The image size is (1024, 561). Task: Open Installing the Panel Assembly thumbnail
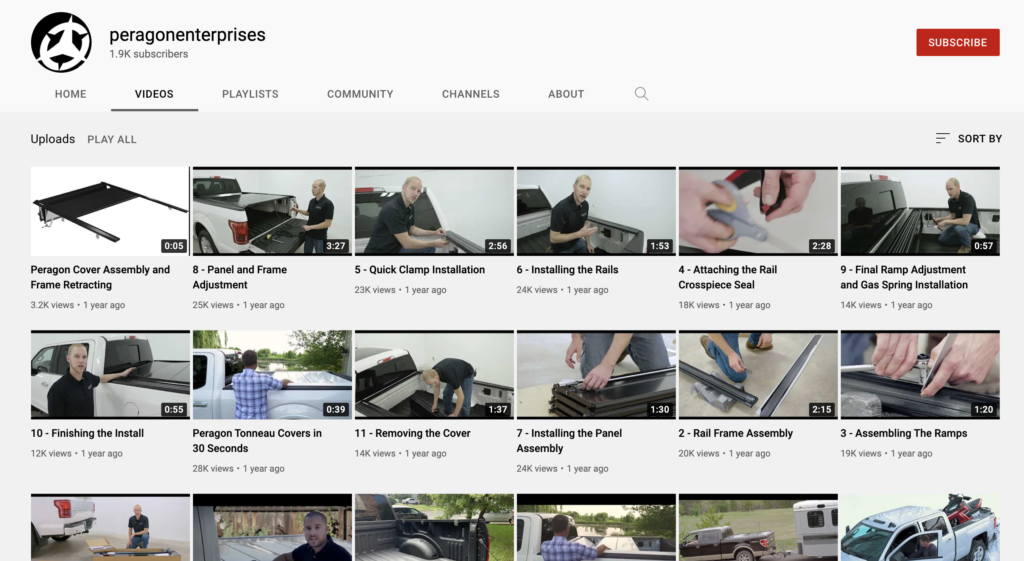(x=596, y=374)
